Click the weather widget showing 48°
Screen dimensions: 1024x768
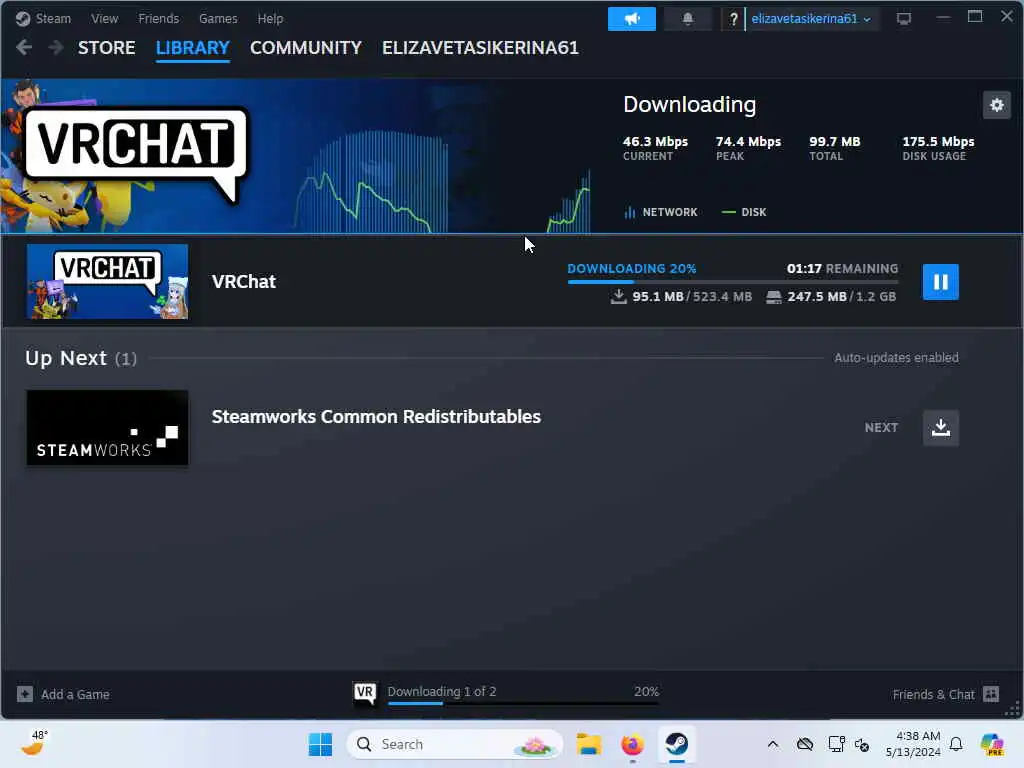tap(34, 743)
